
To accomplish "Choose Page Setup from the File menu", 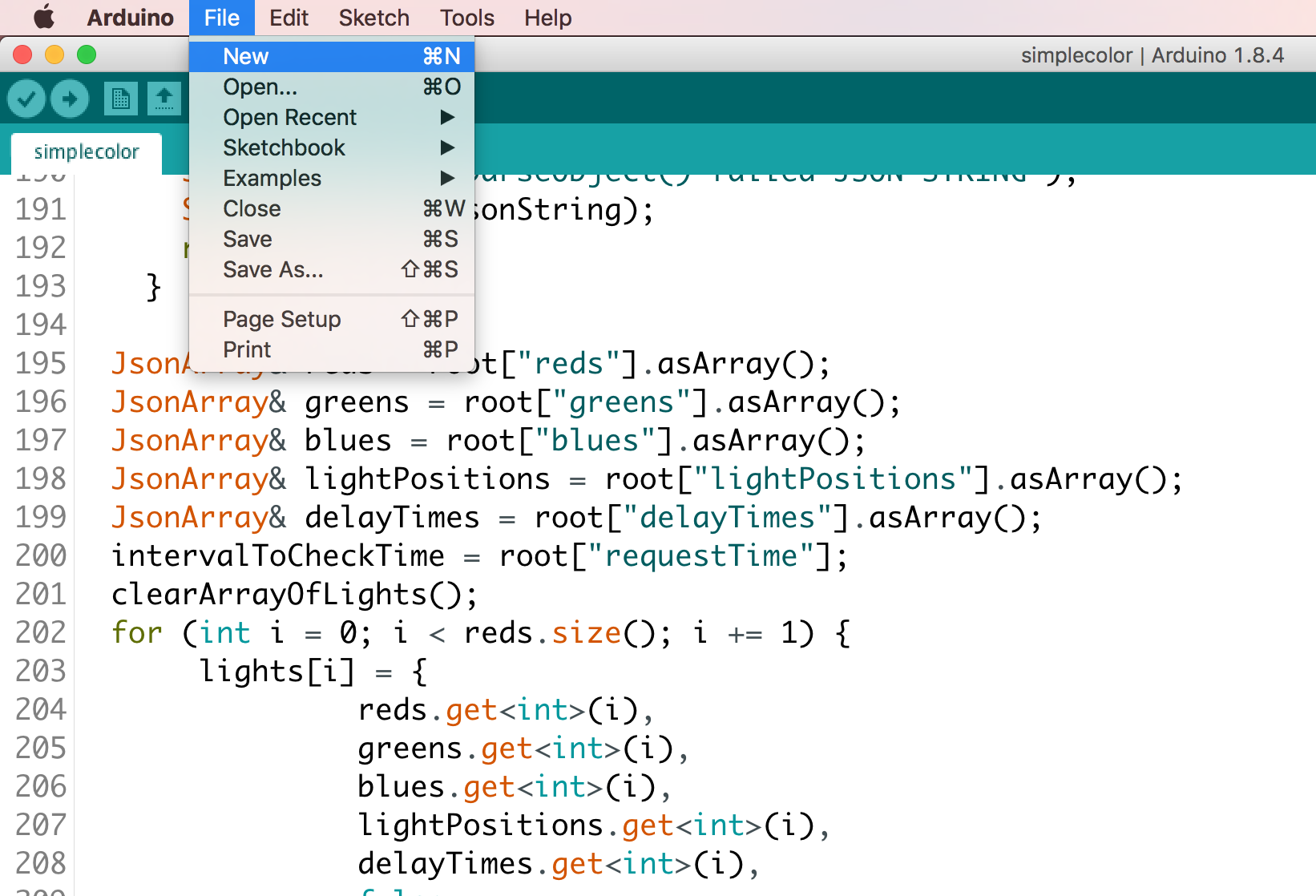I will coord(332,319).
